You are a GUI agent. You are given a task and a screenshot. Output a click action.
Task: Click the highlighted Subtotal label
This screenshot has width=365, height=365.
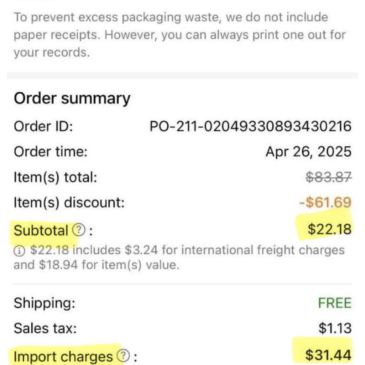(41, 230)
